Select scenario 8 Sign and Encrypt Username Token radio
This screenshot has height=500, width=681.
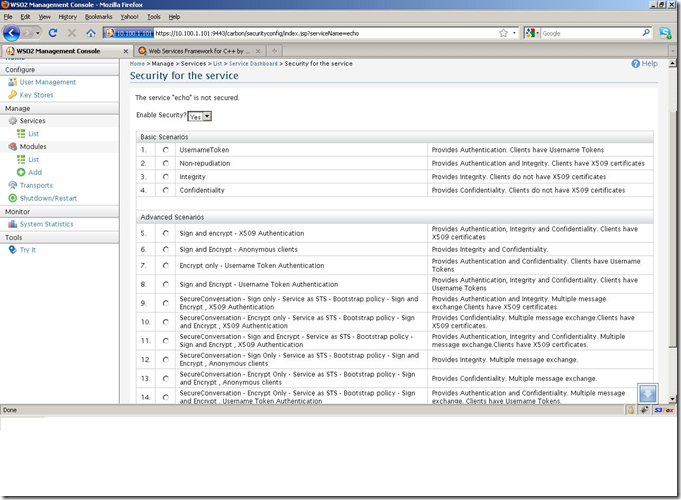(165, 284)
